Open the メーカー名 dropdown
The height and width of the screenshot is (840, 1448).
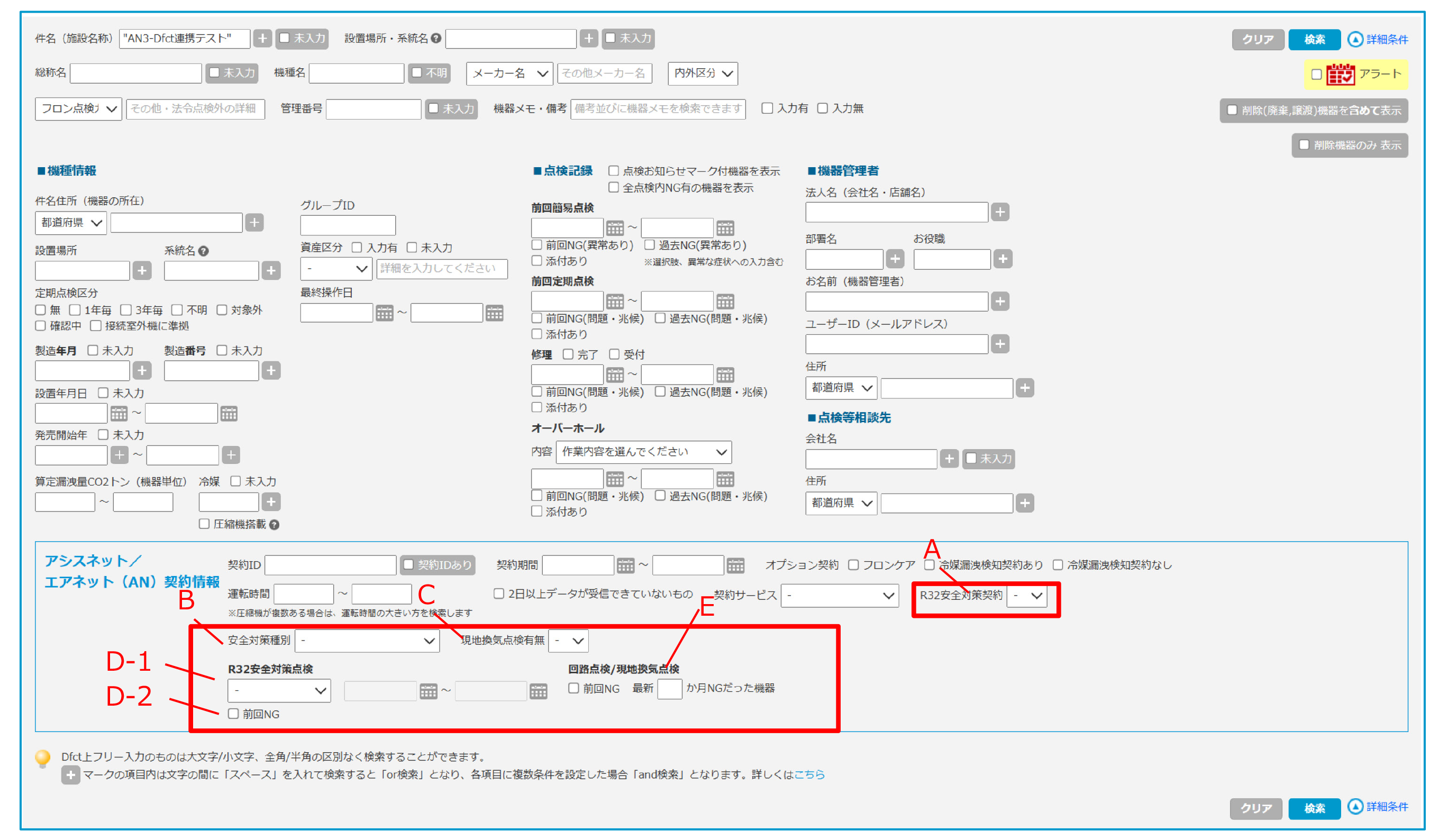pyautogui.click(x=509, y=74)
